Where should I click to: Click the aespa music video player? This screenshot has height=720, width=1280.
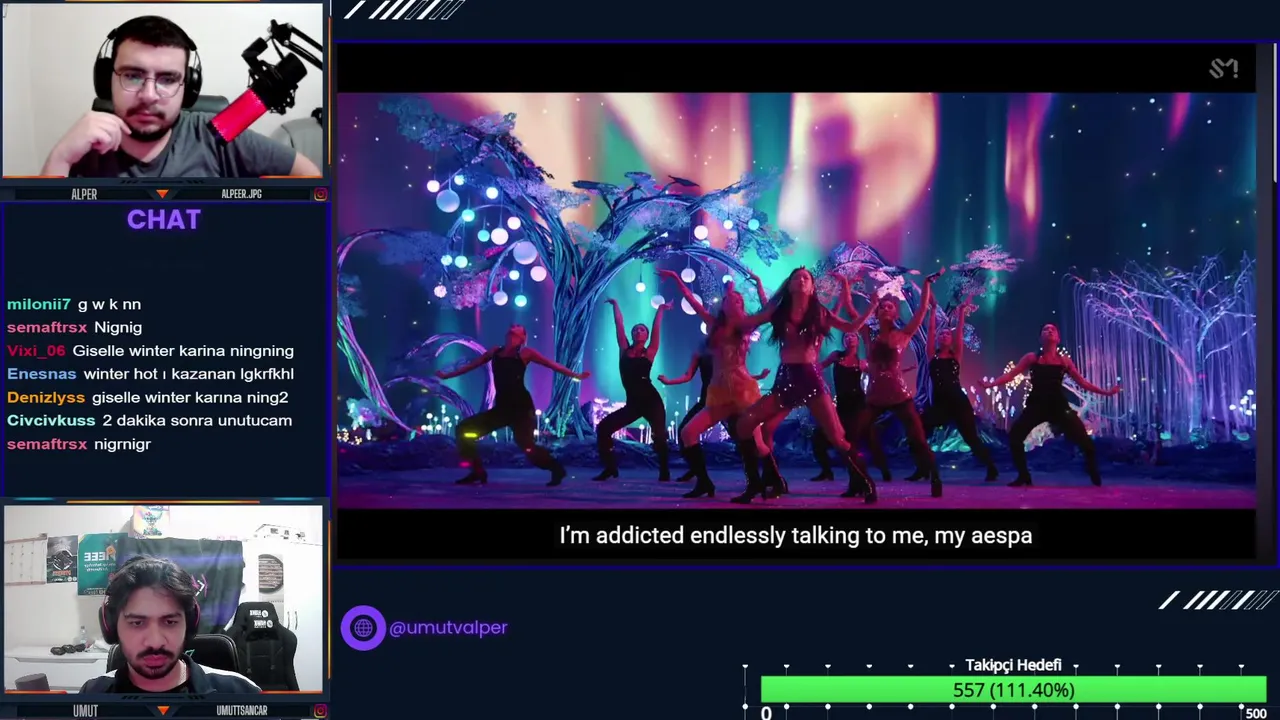pos(796,300)
